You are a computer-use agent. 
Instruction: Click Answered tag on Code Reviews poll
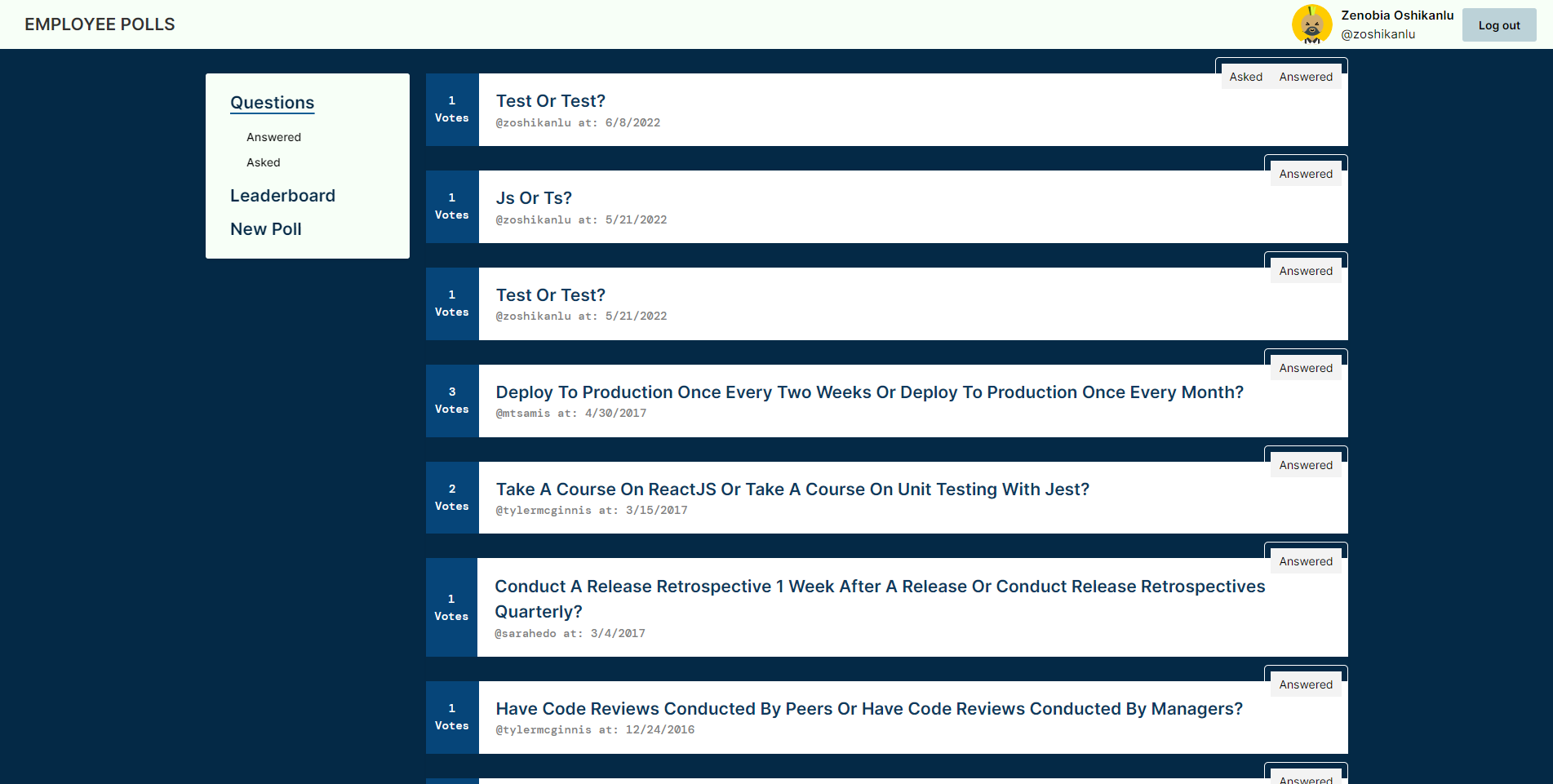pos(1306,684)
